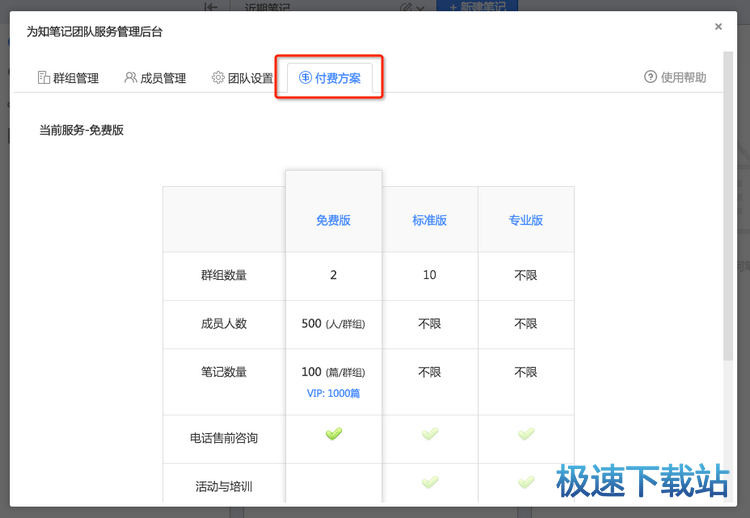This screenshot has width=750, height=518.
Task: Click 电话售前咨询 checkmark under 专业版
Action: (x=526, y=433)
